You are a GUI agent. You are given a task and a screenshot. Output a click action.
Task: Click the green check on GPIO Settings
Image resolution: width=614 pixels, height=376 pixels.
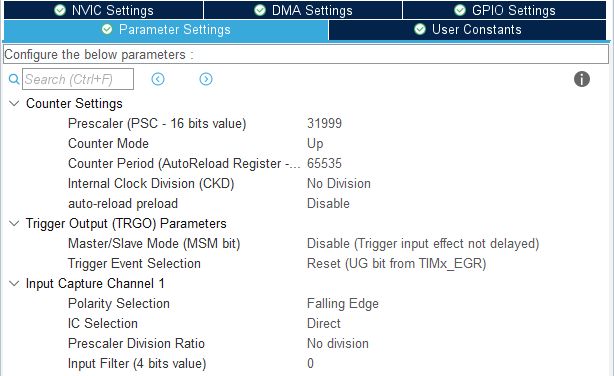click(x=460, y=10)
